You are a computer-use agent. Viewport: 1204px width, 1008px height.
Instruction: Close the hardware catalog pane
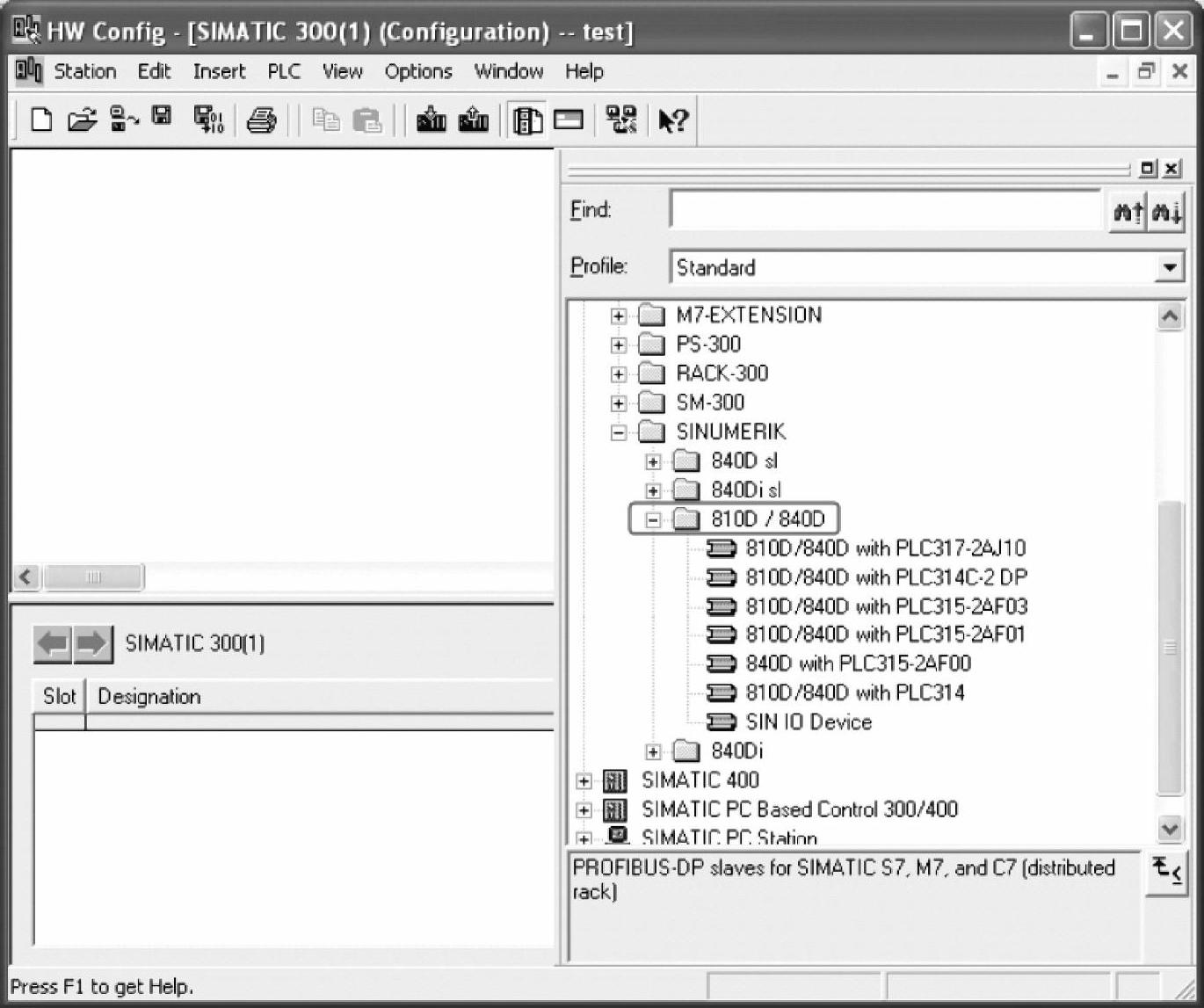tap(1171, 168)
